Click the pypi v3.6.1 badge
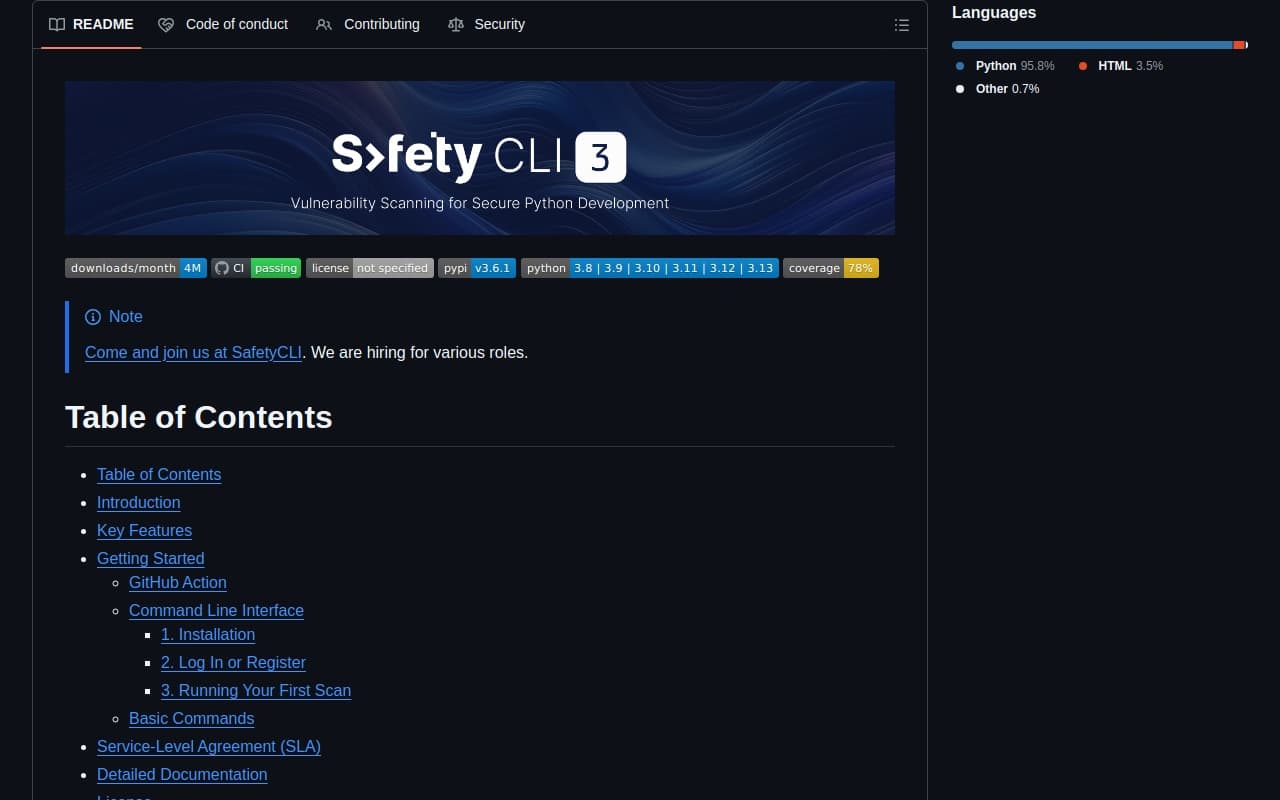 point(477,267)
